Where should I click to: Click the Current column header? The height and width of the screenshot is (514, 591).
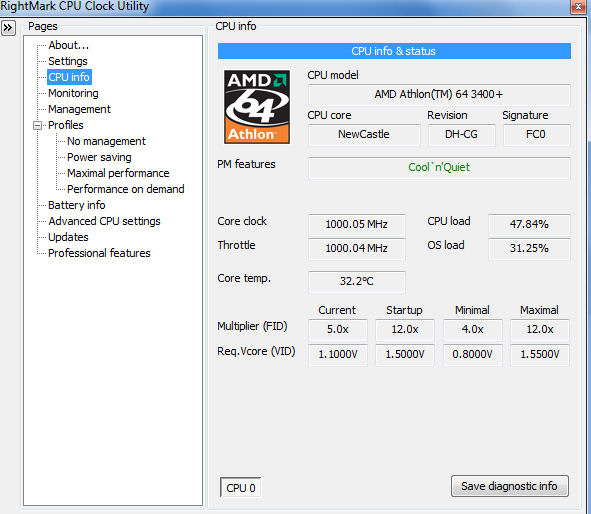coord(337,310)
